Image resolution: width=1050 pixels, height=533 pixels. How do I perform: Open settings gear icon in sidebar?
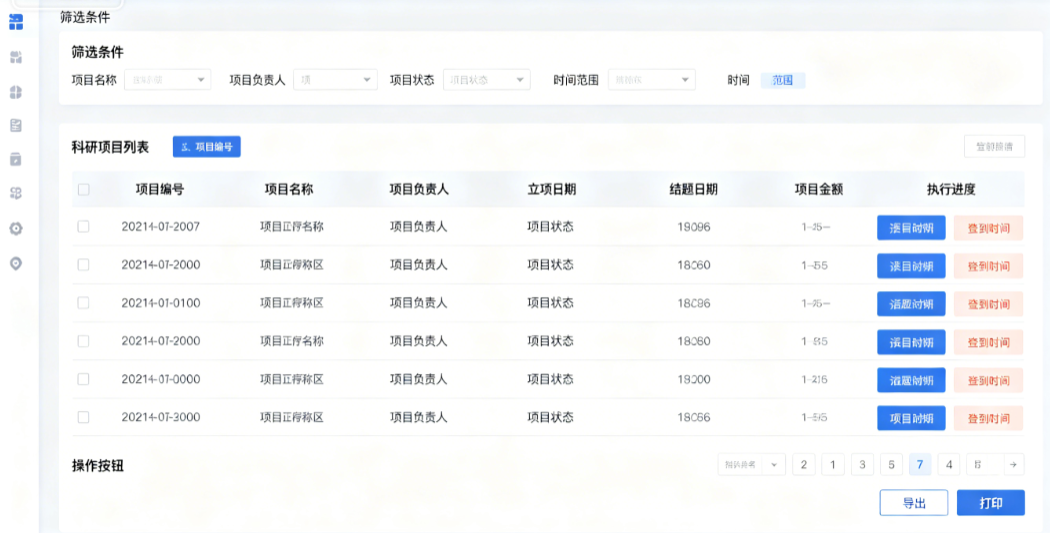pos(16,228)
